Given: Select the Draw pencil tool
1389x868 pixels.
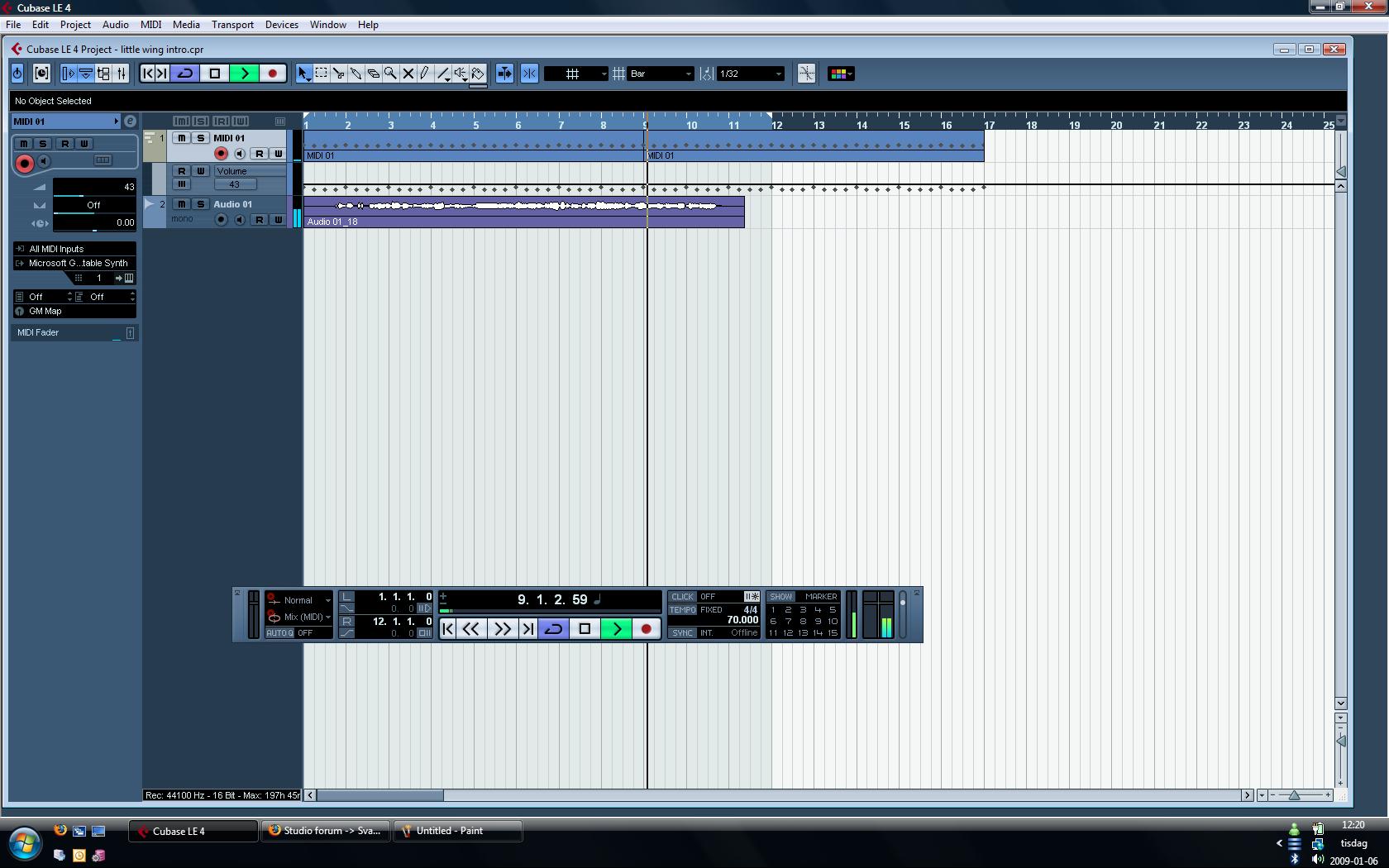Looking at the screenshot, I should click(425, 74).
